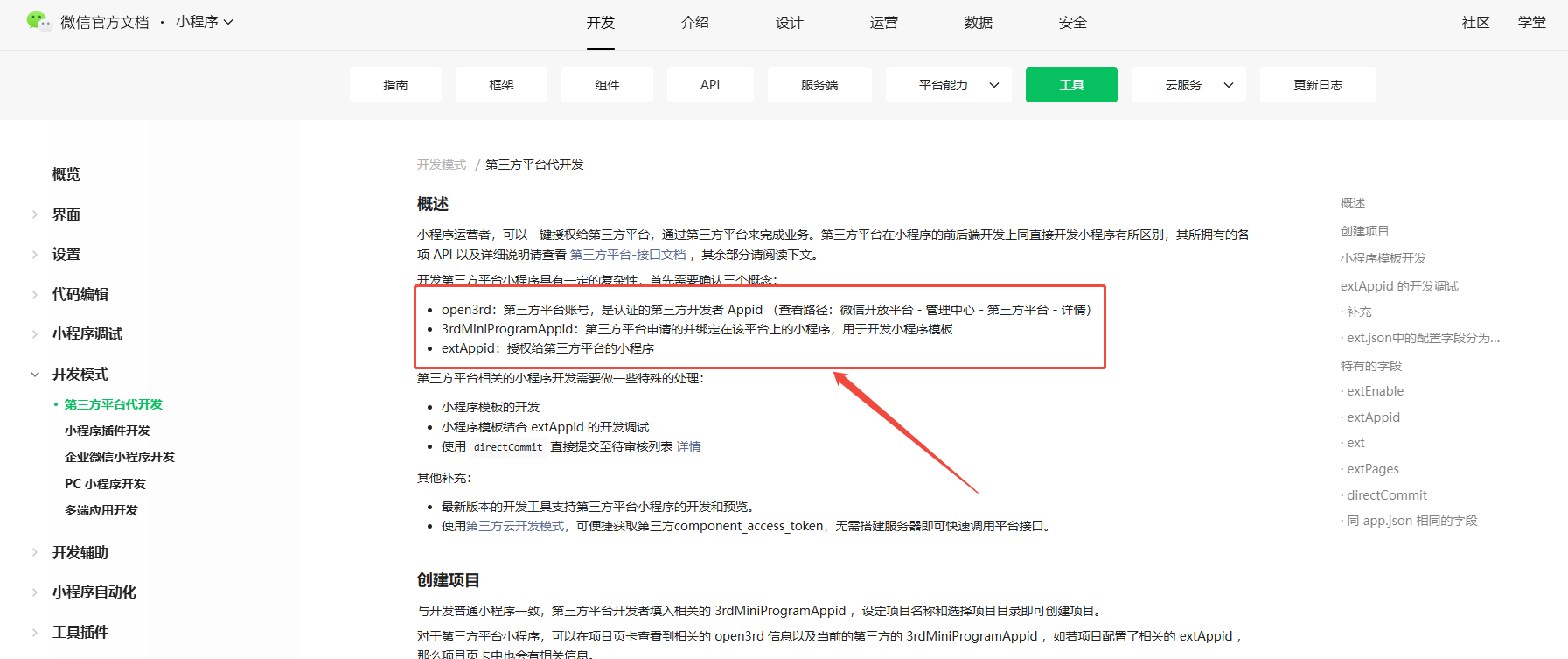This screenshot has height=659, width=1568.
Task: Jump to 补充 in the page outline
Action: [x=1359, y=312]
